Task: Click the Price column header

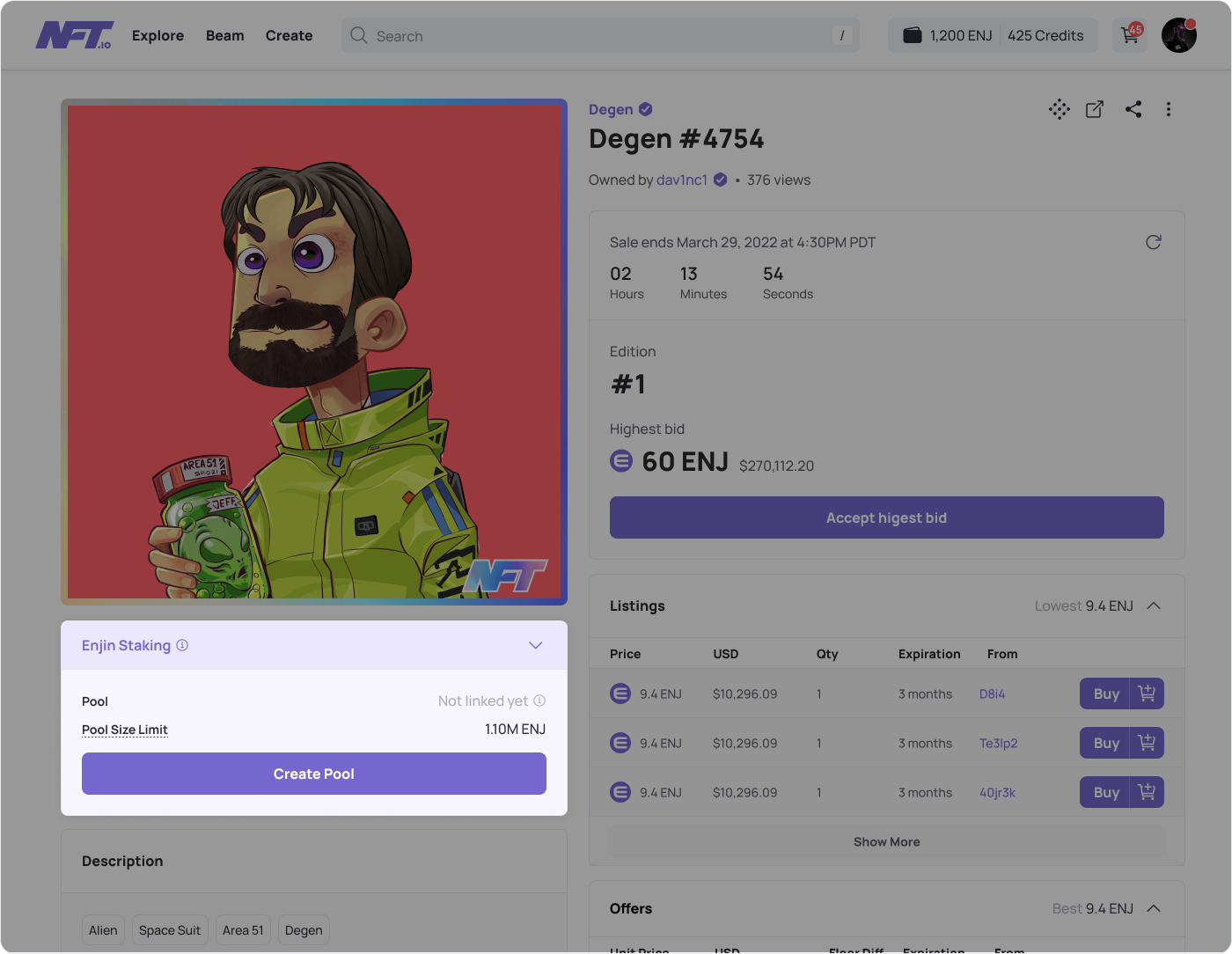Action: [x=625, y=654]
